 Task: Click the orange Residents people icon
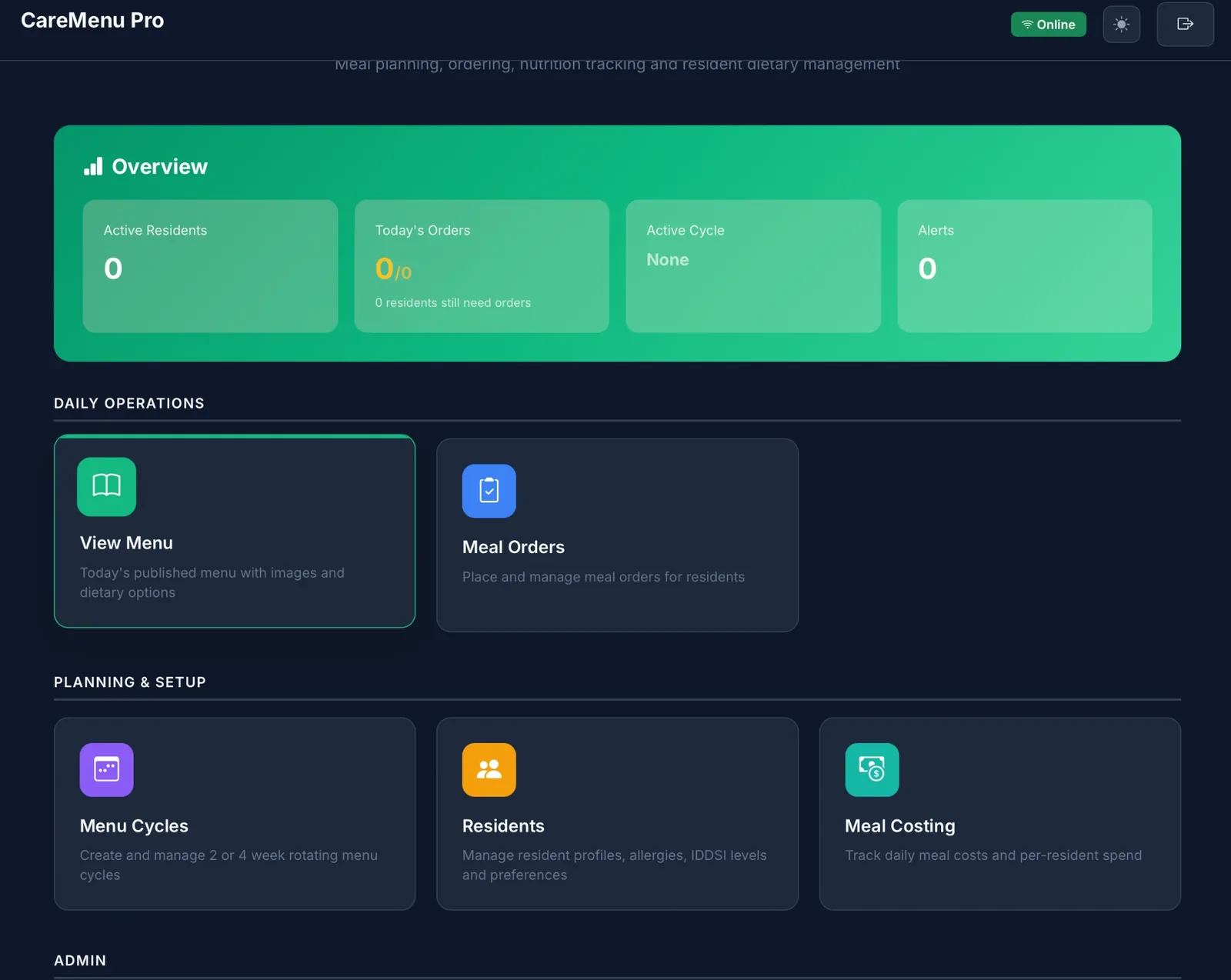click(x=489, y=769)
